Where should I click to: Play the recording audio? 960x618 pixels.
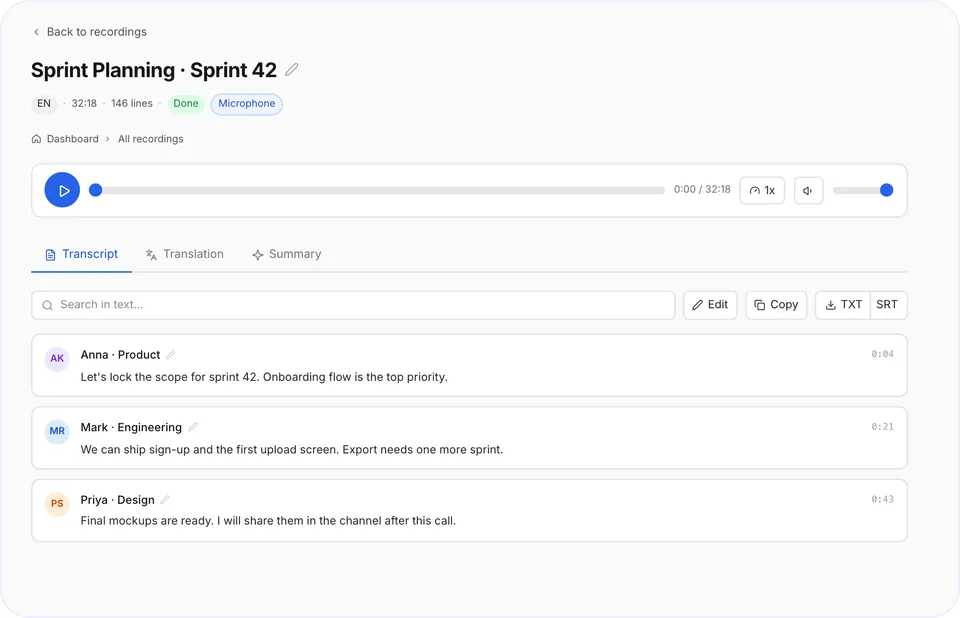tap(62, 190)
